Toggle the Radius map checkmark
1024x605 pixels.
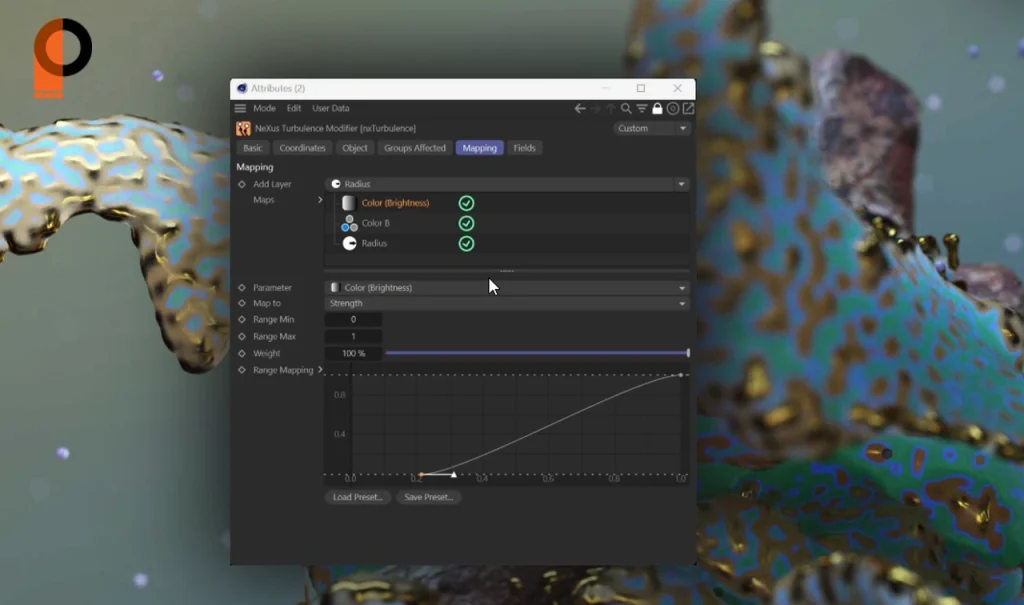[466, 243]
